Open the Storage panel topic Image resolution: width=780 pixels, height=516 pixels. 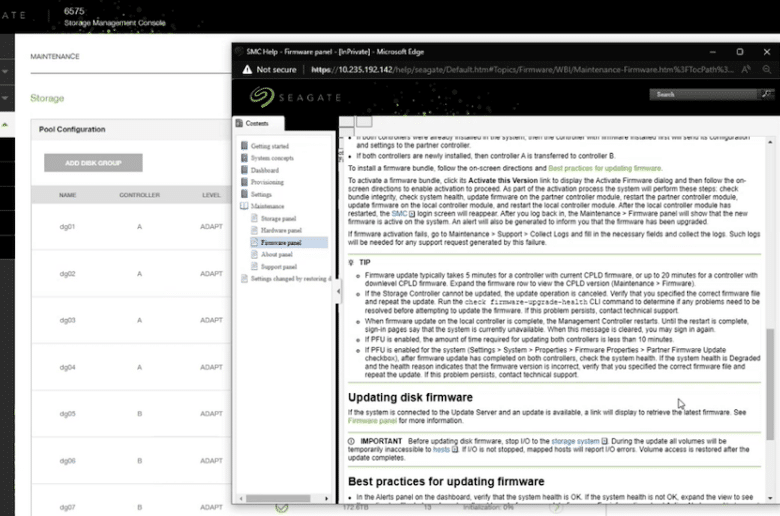pos(278,218)
